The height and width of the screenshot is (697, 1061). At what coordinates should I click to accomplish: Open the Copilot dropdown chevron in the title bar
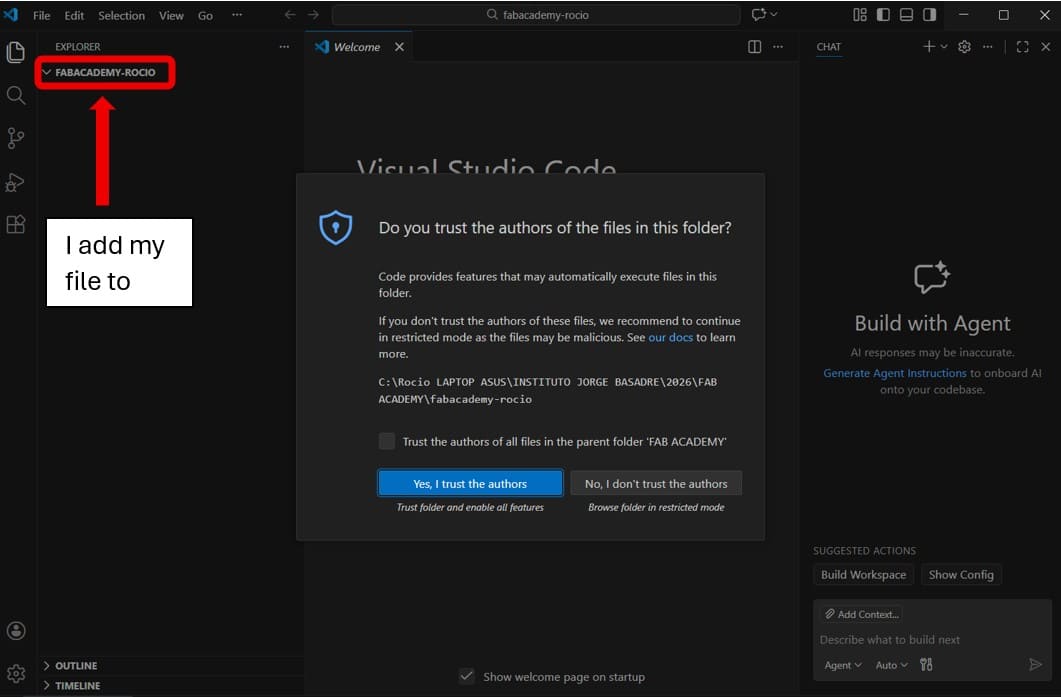point(774,14)
